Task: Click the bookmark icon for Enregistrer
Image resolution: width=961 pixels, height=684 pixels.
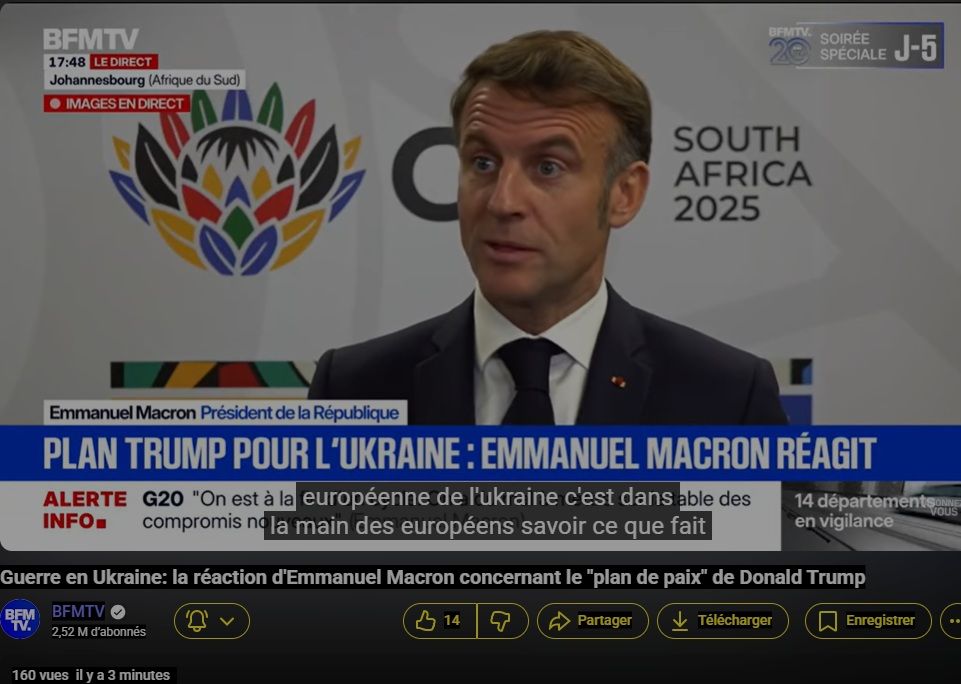Action: (x=827, y=621)
